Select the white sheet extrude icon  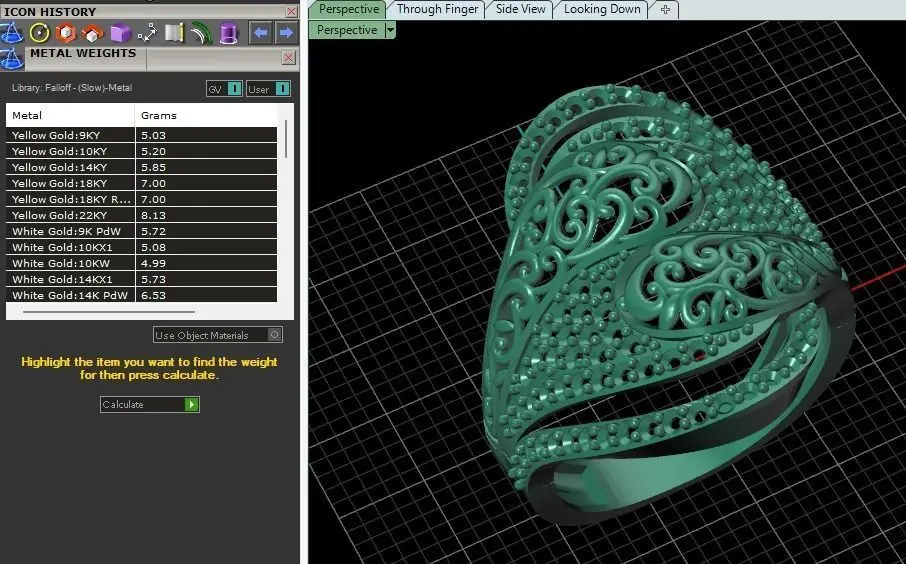pos(174,33)
